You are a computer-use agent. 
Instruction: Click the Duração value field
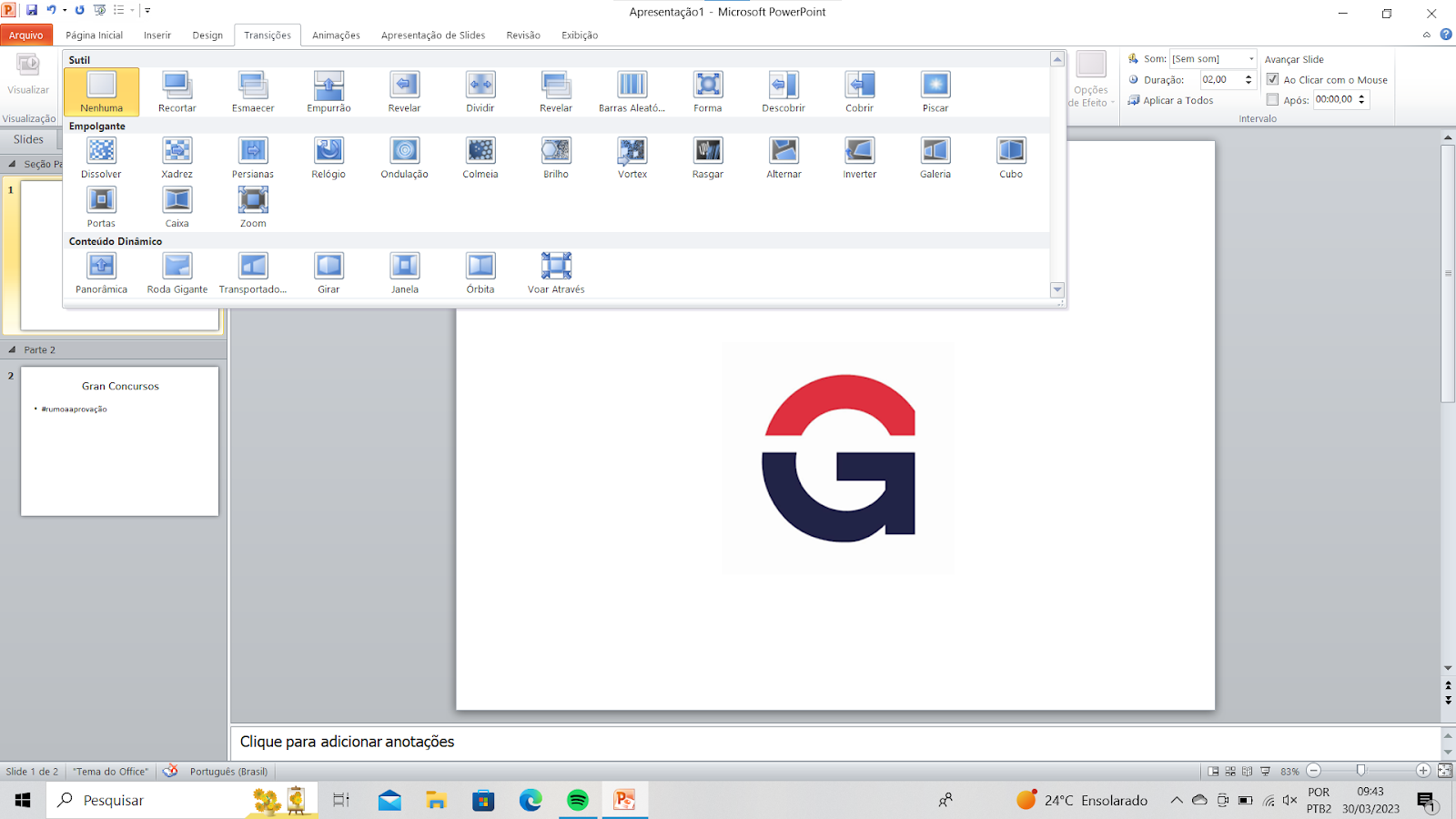(x=1221, y=79)
